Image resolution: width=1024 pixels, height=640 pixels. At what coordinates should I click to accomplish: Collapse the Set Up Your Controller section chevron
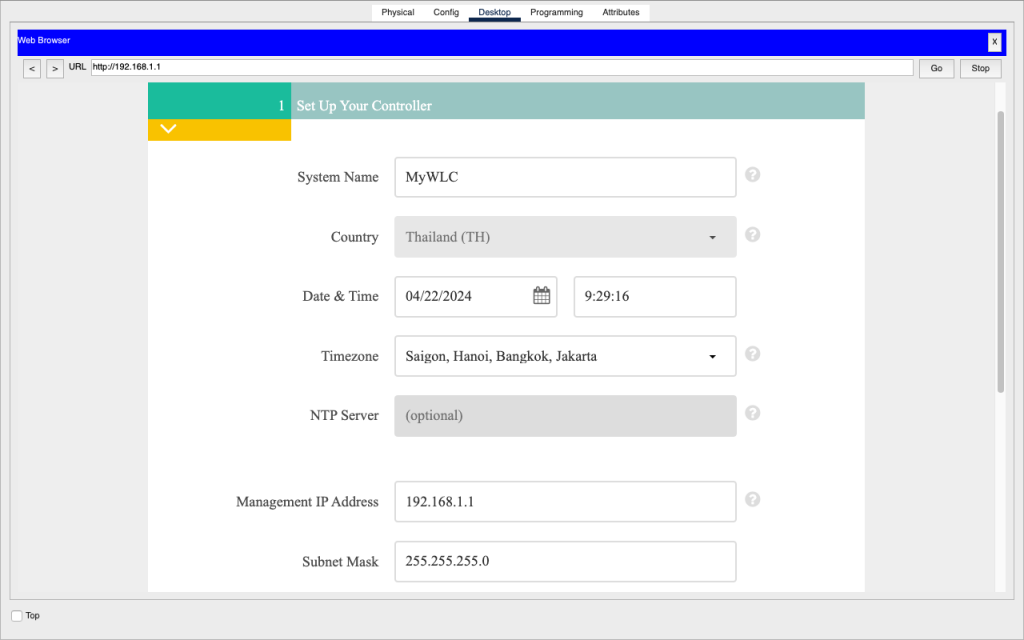click(x=168, y=128)
